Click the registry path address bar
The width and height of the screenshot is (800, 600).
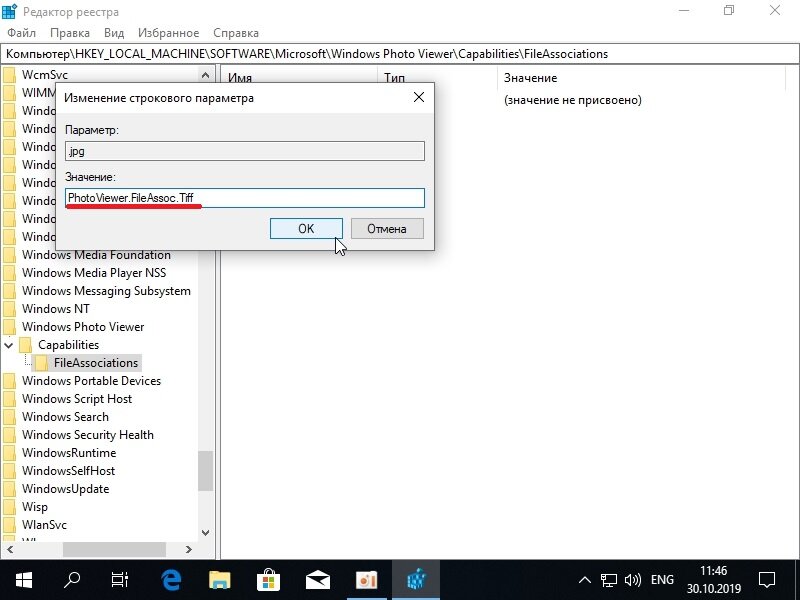pos(399,54)
